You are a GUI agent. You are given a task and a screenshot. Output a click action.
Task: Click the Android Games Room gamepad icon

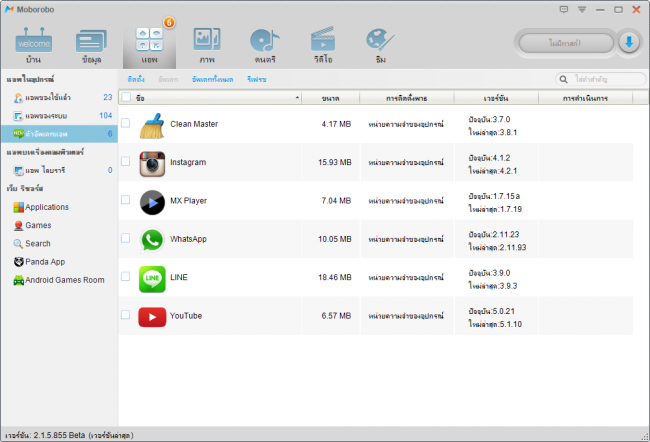pyautogui.click(x=19, y=280)
